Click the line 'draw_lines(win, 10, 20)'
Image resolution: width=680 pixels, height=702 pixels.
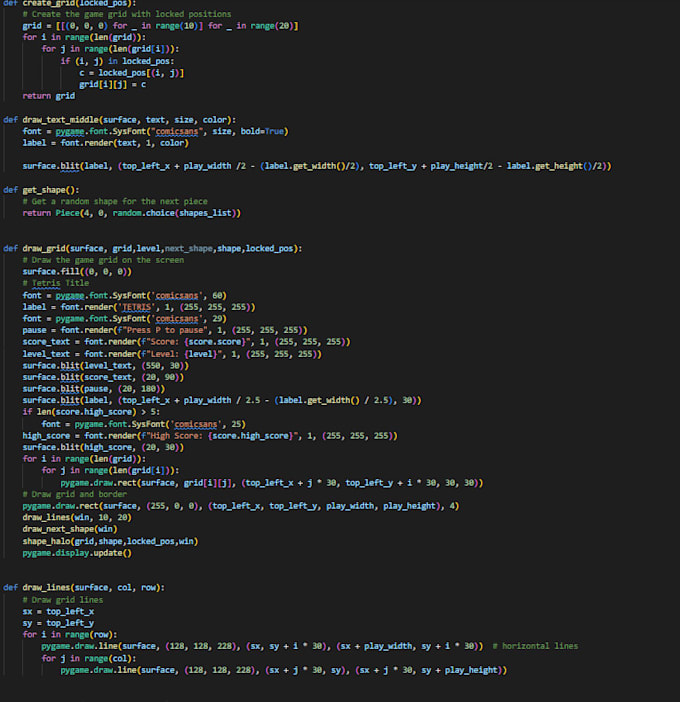[x=77, y=518]
